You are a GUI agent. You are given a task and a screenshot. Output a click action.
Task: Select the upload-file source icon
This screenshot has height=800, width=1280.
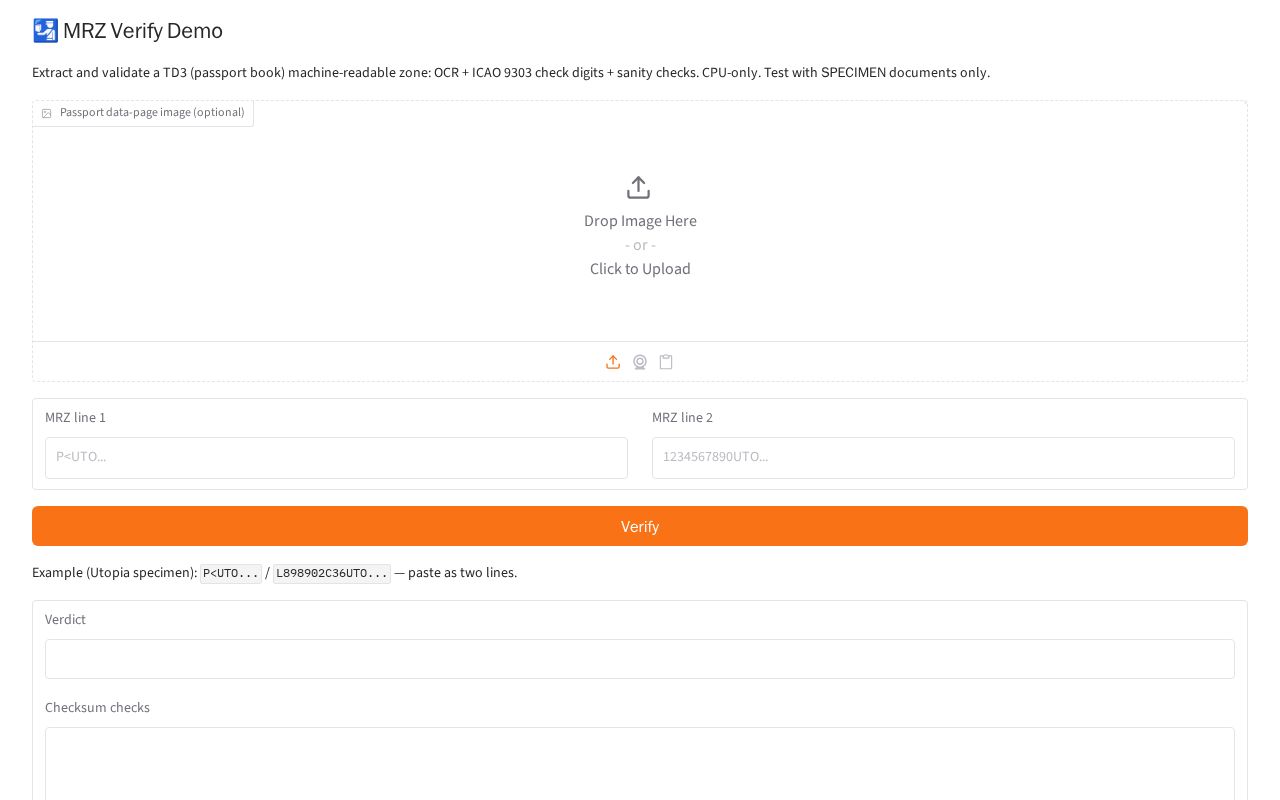click(x=613, y=362)
